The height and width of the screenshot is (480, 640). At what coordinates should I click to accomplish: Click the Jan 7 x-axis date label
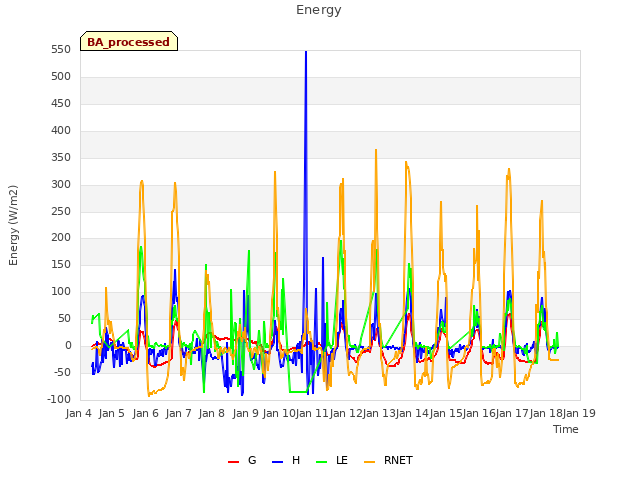pos(179,413)
